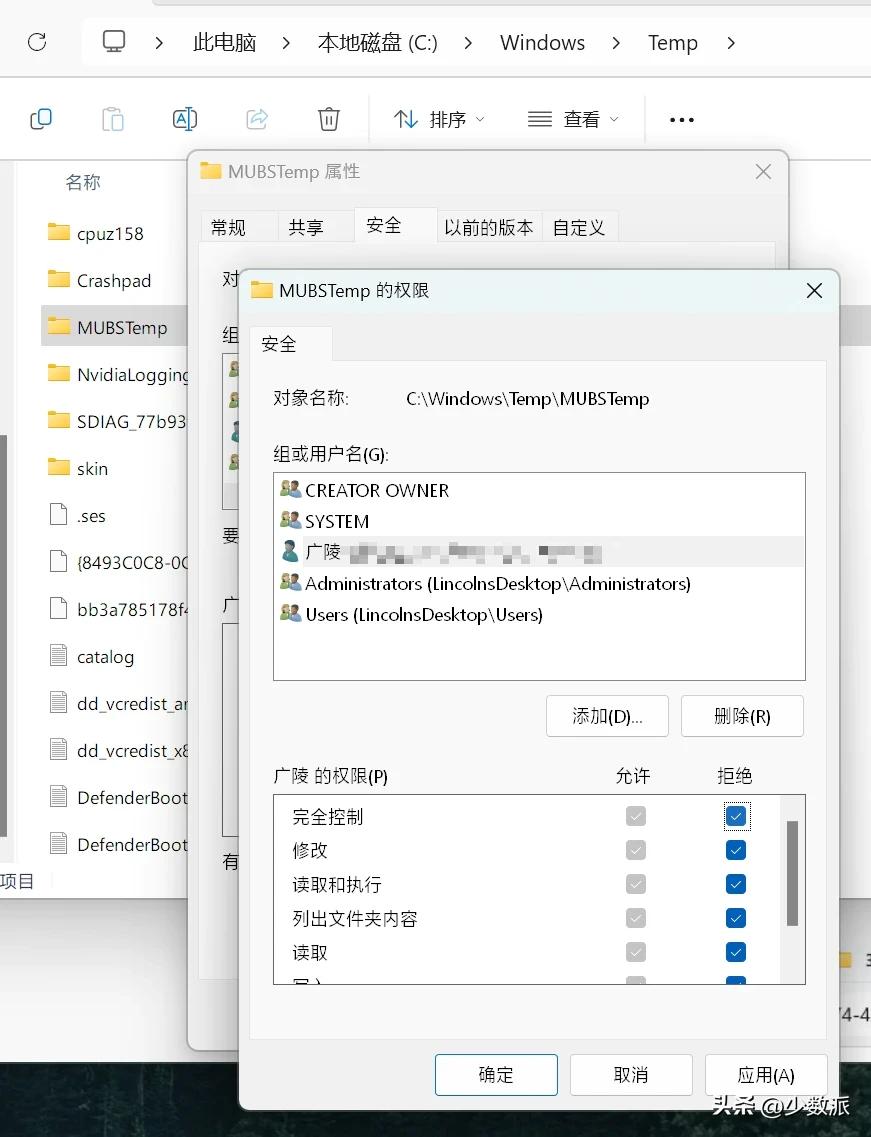
Task: Click the share icon in Explorer toolbar
Action: click(257, 118)
